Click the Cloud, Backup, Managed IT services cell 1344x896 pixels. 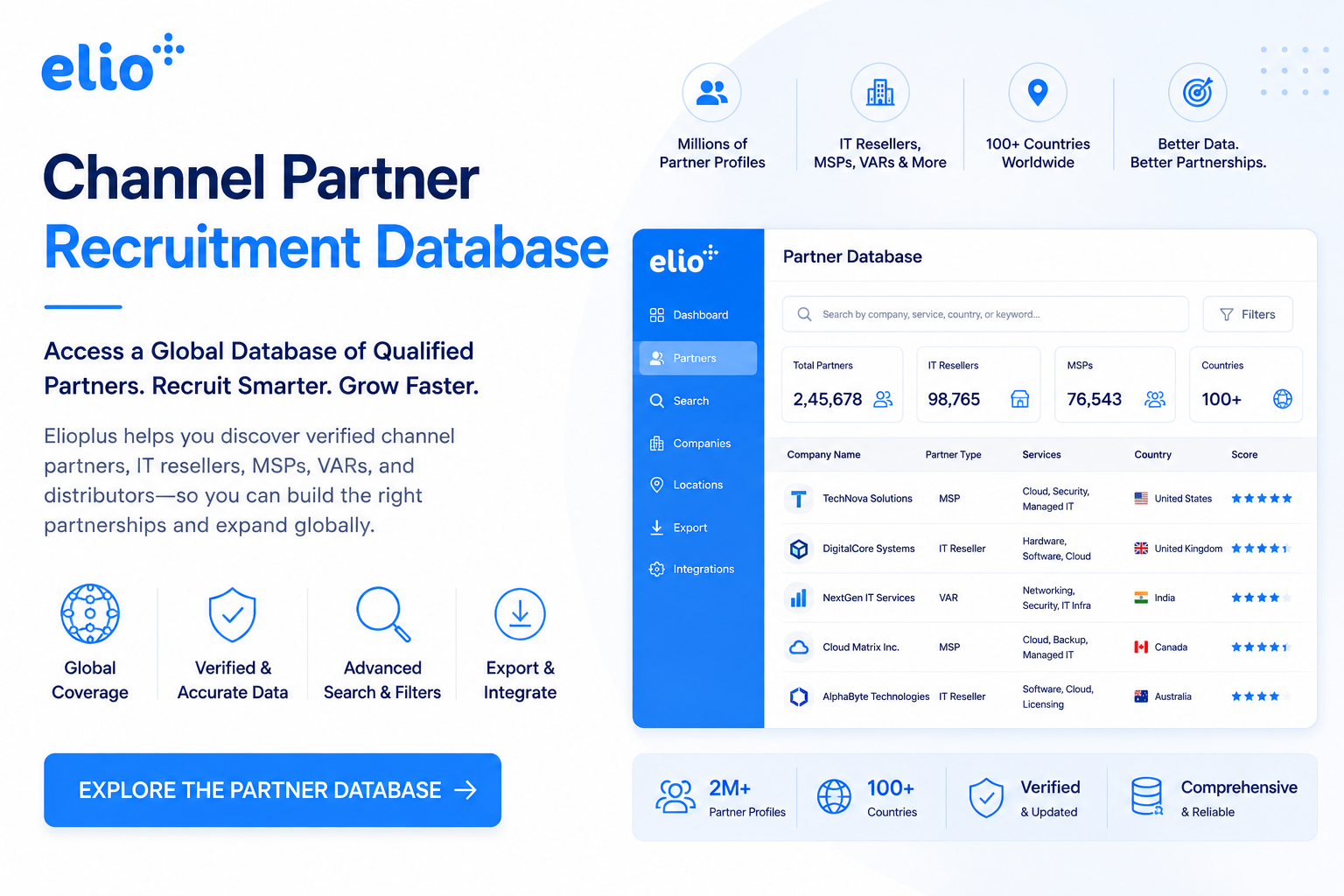coord(1055,647)
